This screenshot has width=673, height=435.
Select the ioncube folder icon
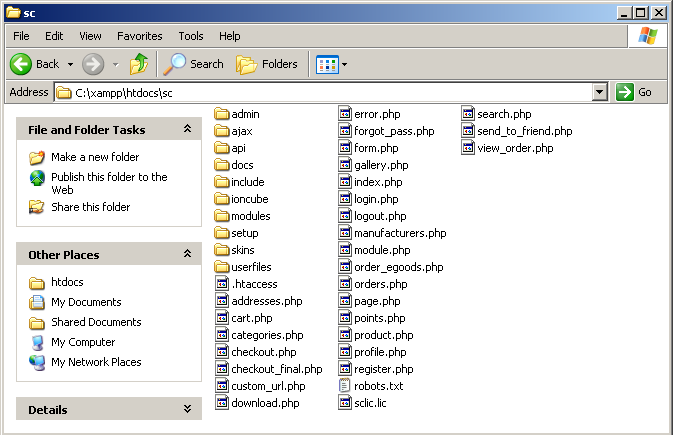pos(222,199)
